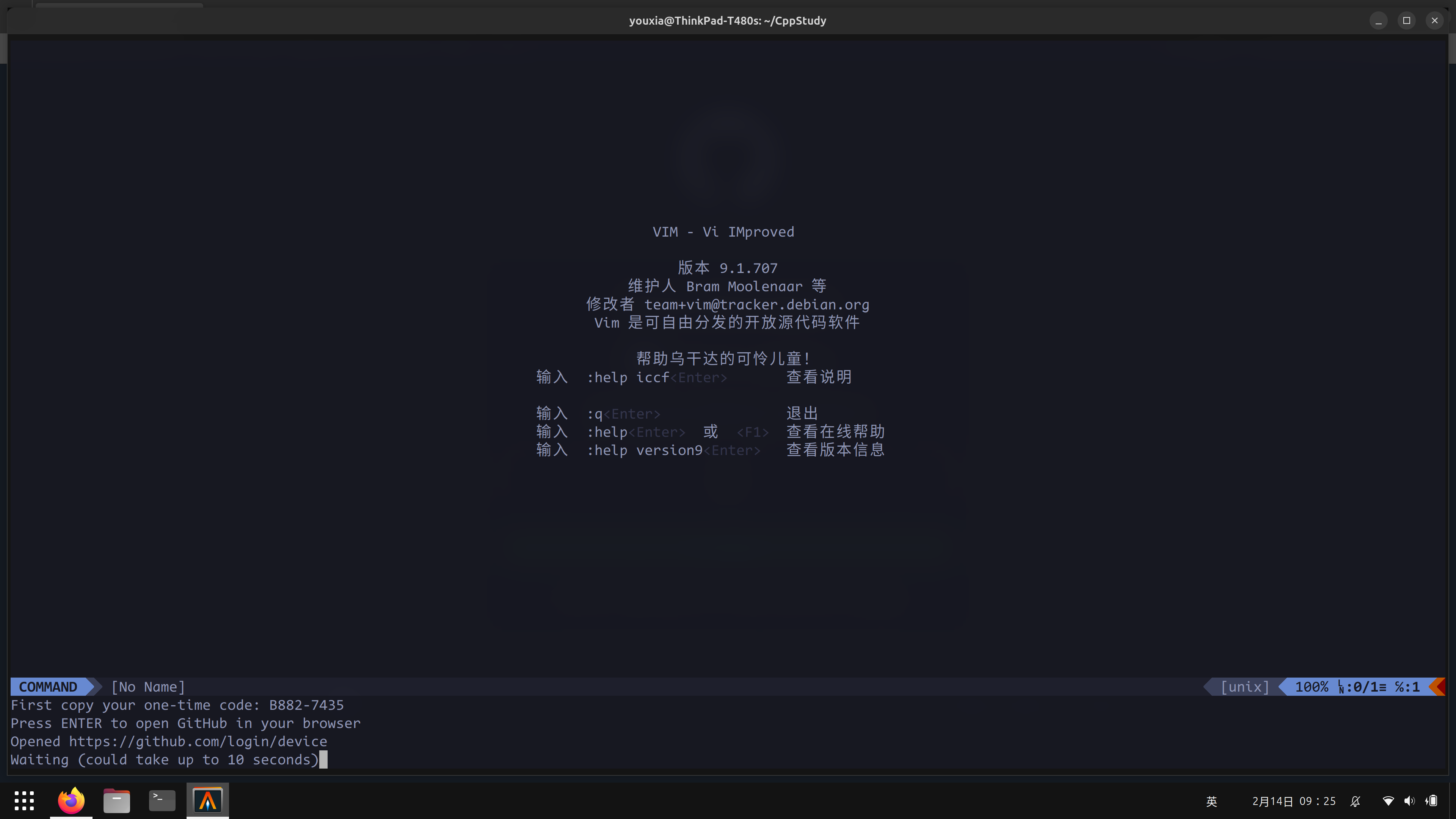Click the muted notification bell icon

point(1356,801)
